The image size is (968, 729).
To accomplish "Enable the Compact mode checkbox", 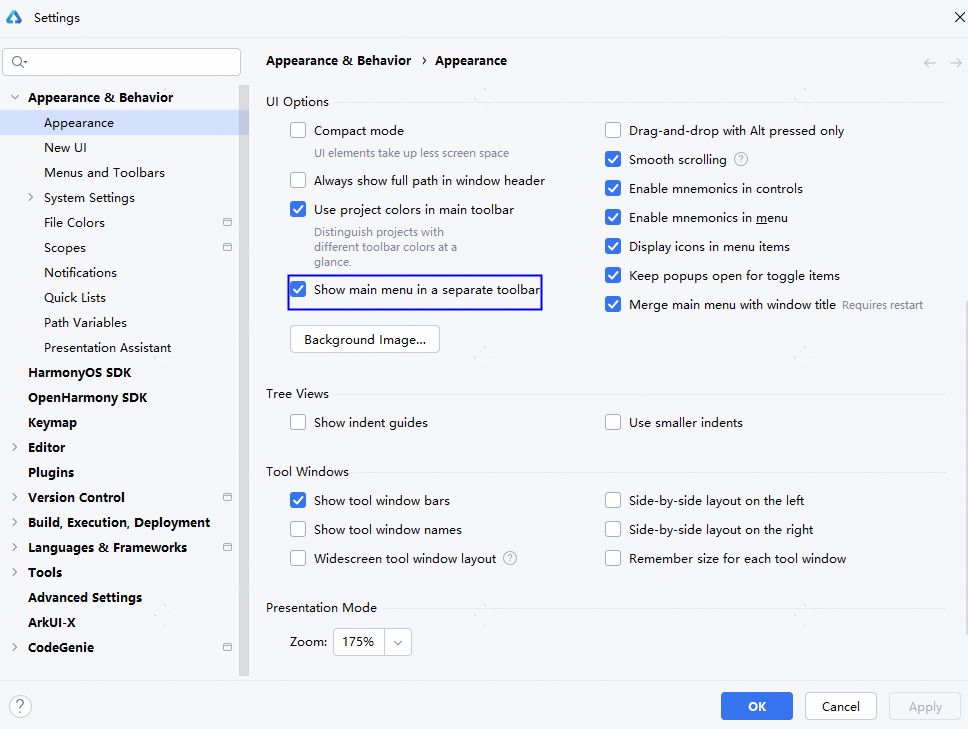I will point(298,130).
